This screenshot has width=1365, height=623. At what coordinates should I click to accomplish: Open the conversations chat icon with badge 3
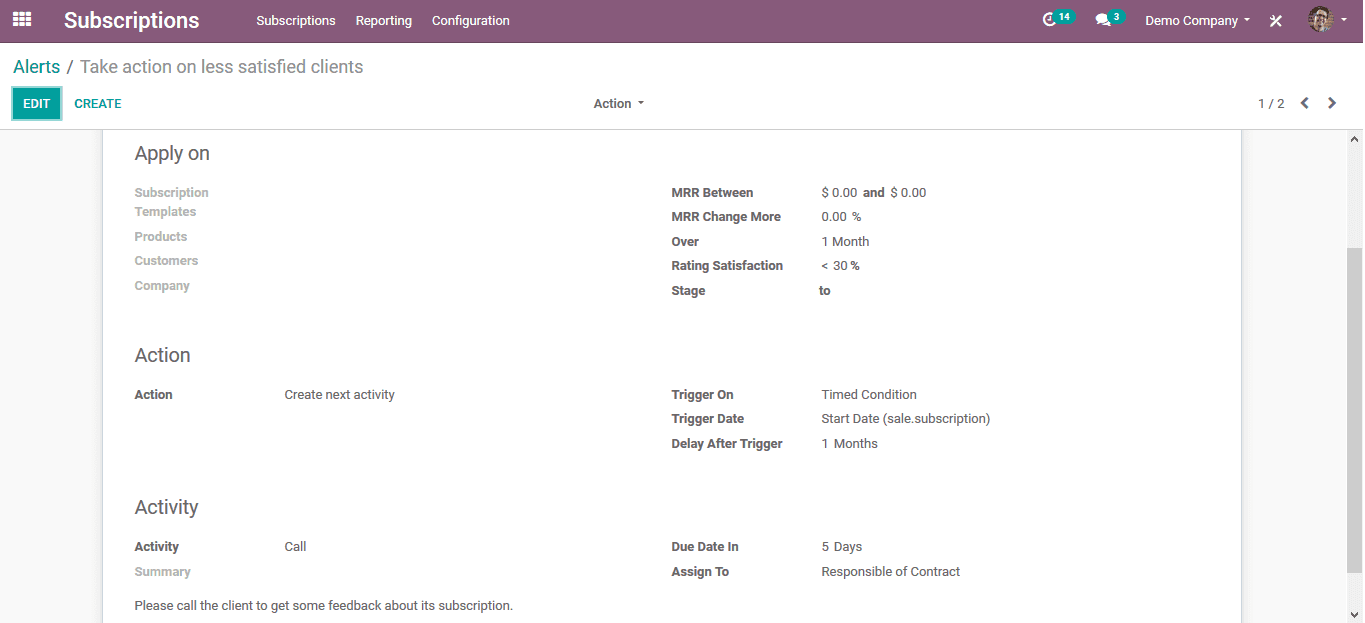click(x=1108, y=19)
